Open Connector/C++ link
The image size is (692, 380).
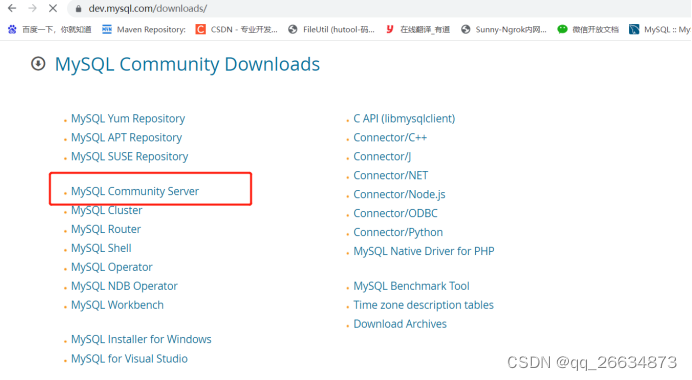pos(390,137)
